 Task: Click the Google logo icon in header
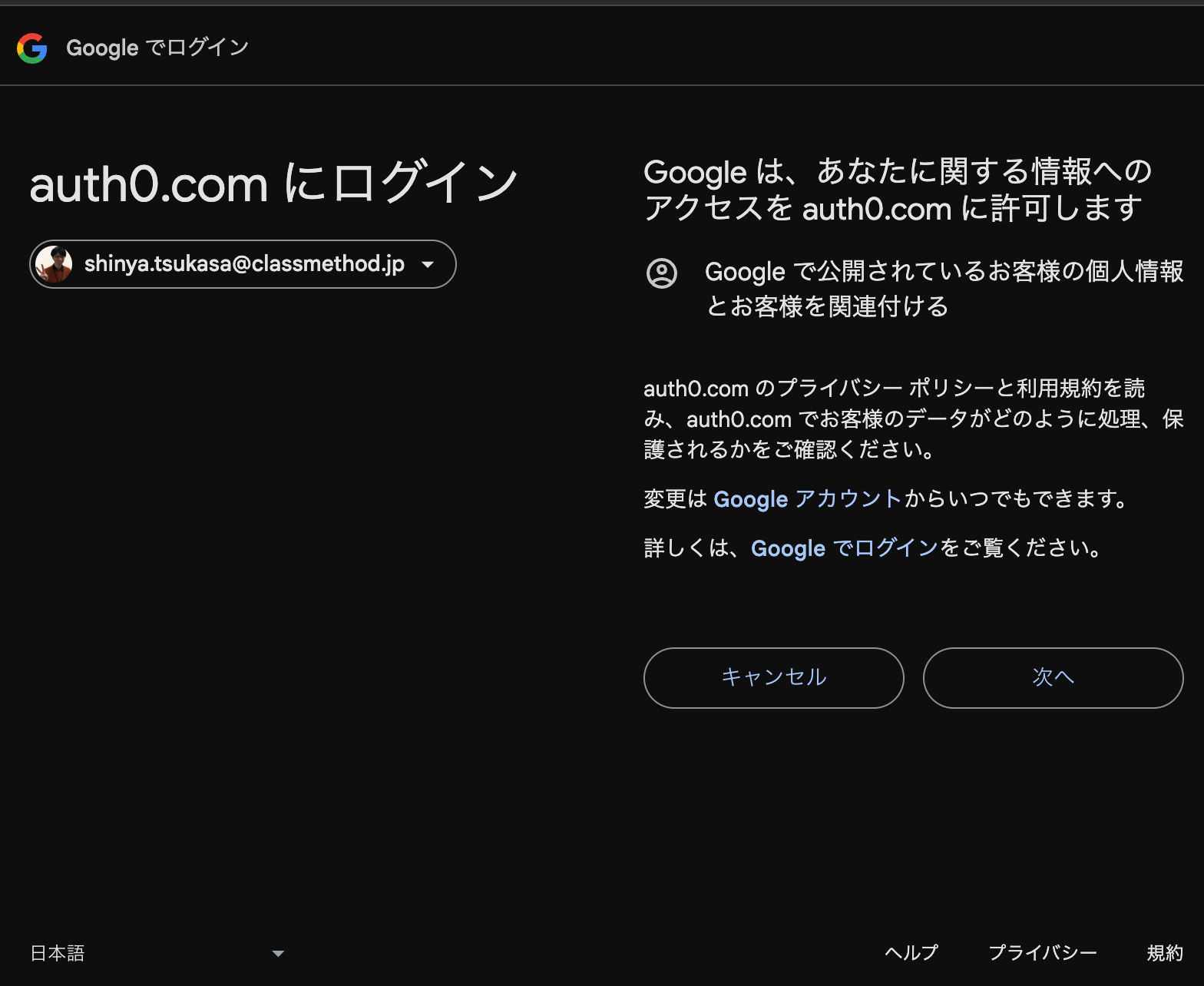point(32,48)
